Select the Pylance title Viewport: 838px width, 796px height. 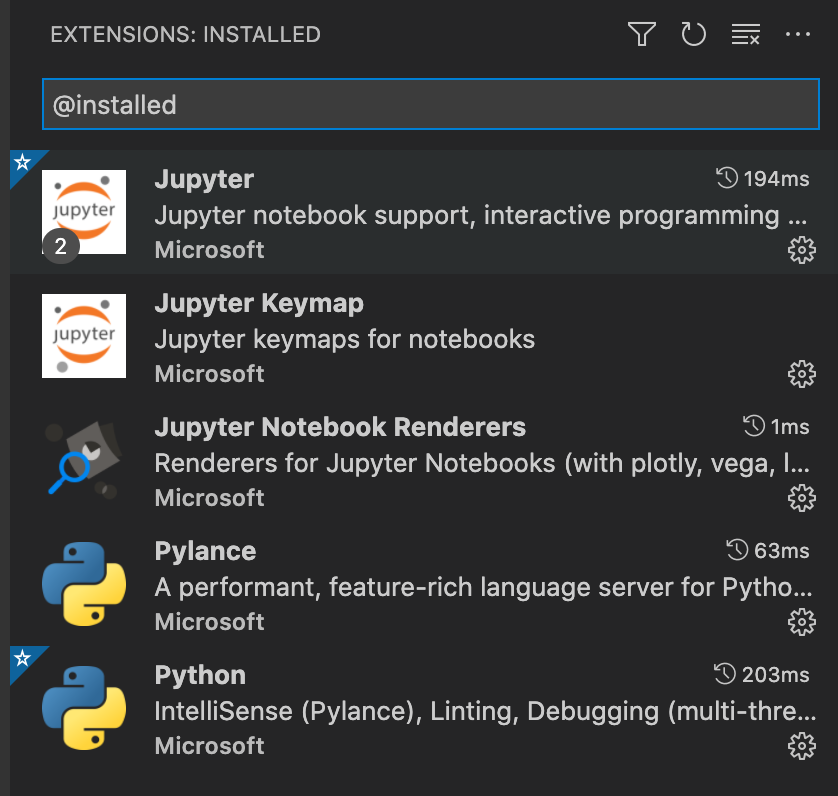point(205,552)
